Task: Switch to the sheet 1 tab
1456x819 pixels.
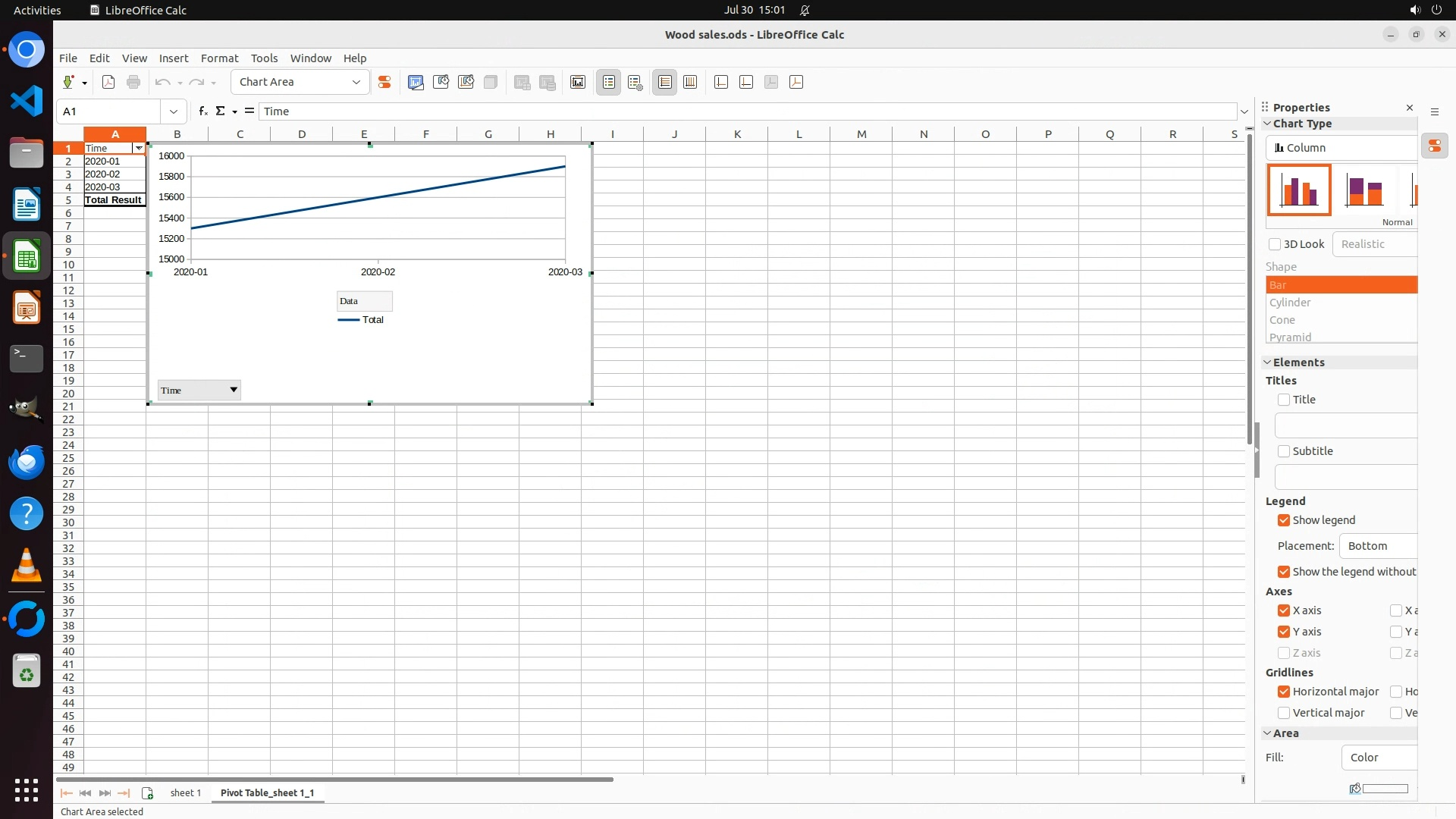Action: 186,793
